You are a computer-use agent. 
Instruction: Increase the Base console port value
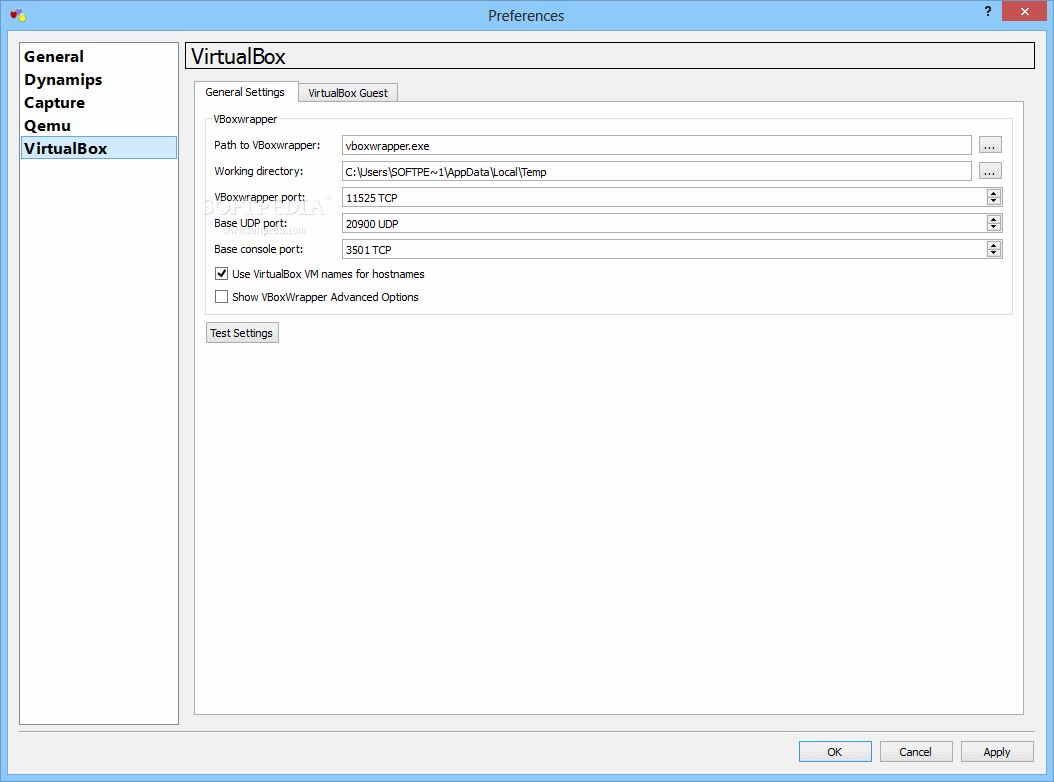994,245
